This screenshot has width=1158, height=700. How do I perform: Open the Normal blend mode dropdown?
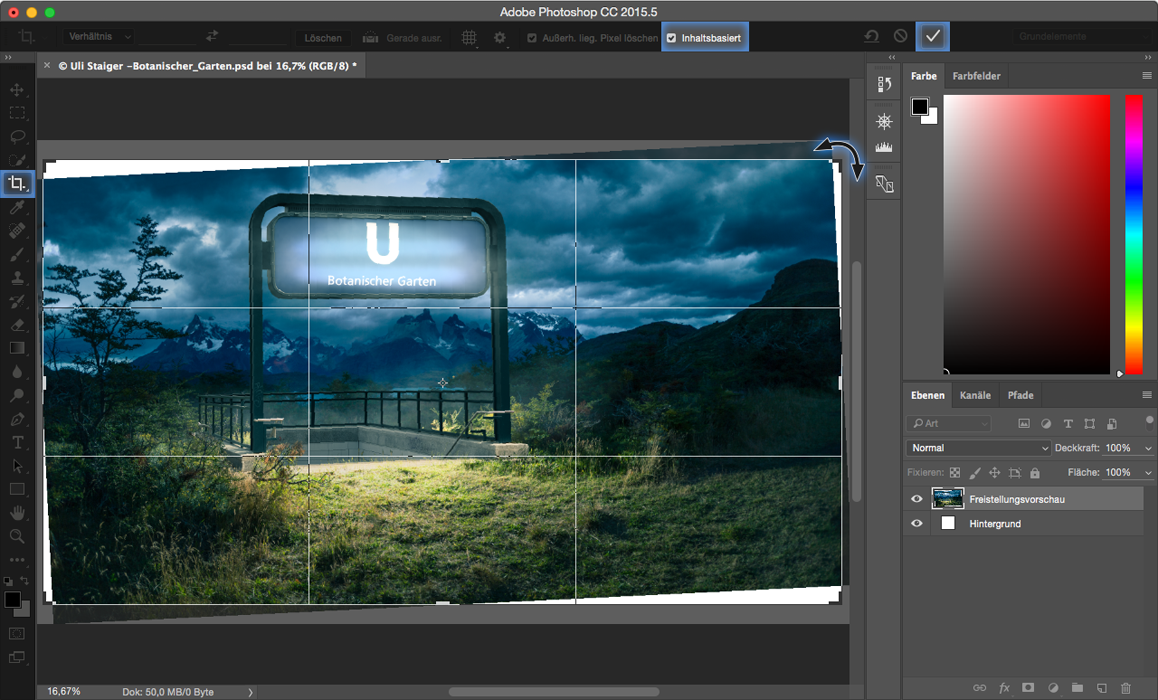978,448
